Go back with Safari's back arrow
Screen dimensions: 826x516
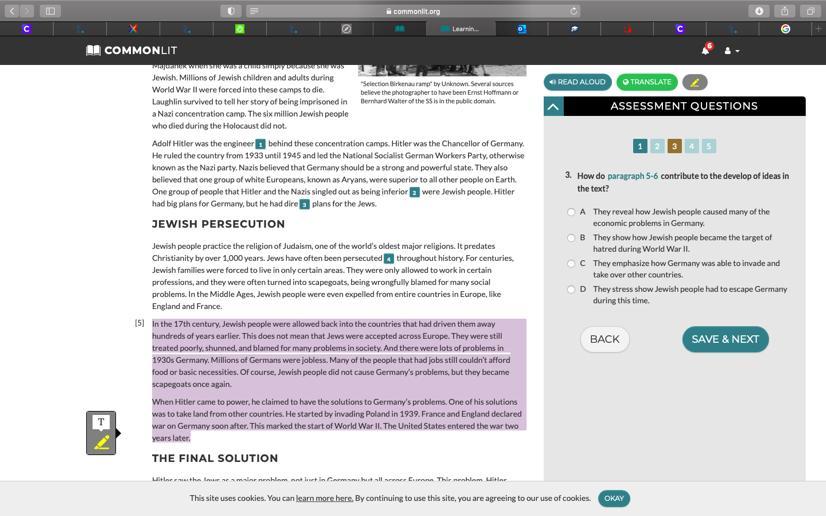click(12, 11)
